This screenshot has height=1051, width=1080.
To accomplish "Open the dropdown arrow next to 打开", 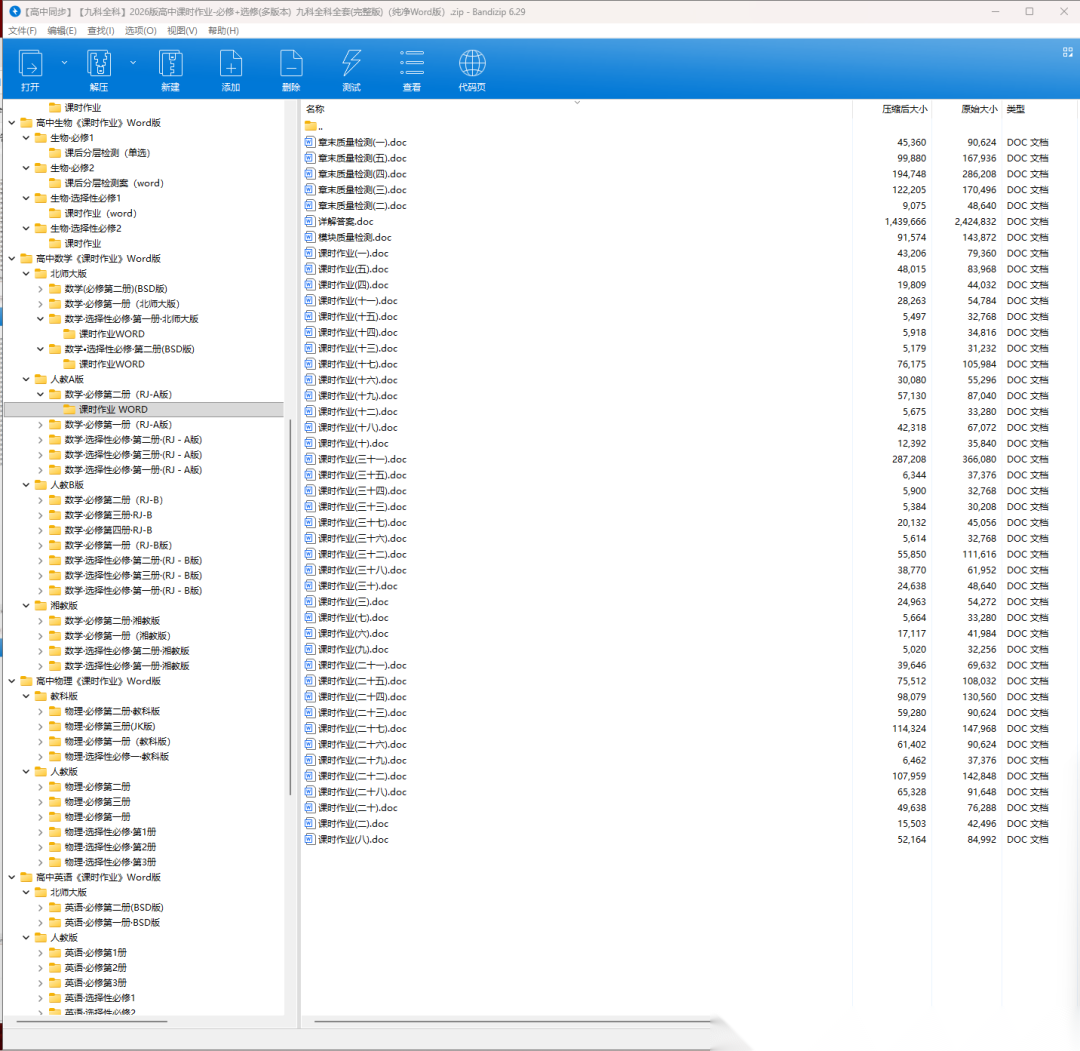I will 65,62.
